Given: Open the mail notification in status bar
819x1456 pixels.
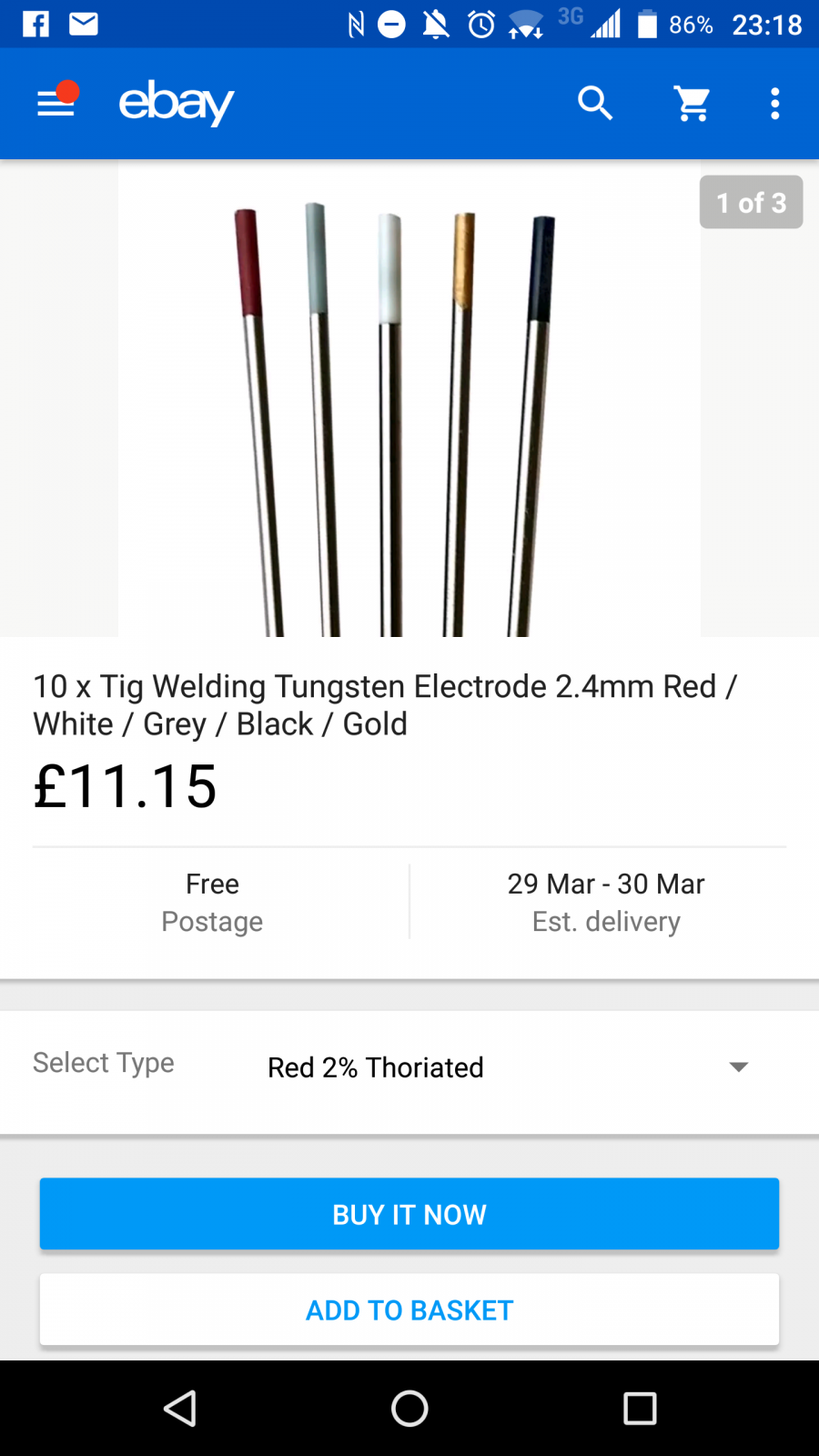Looking at the screenshot, I should (x=84, y=24).
